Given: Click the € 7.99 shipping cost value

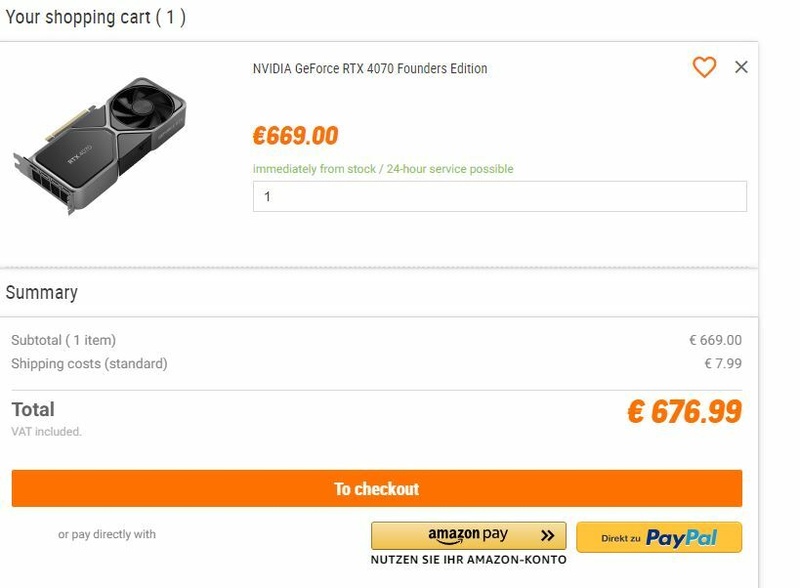Looking at the screenshot, I should pyautogui.click(x=722, y=364).
